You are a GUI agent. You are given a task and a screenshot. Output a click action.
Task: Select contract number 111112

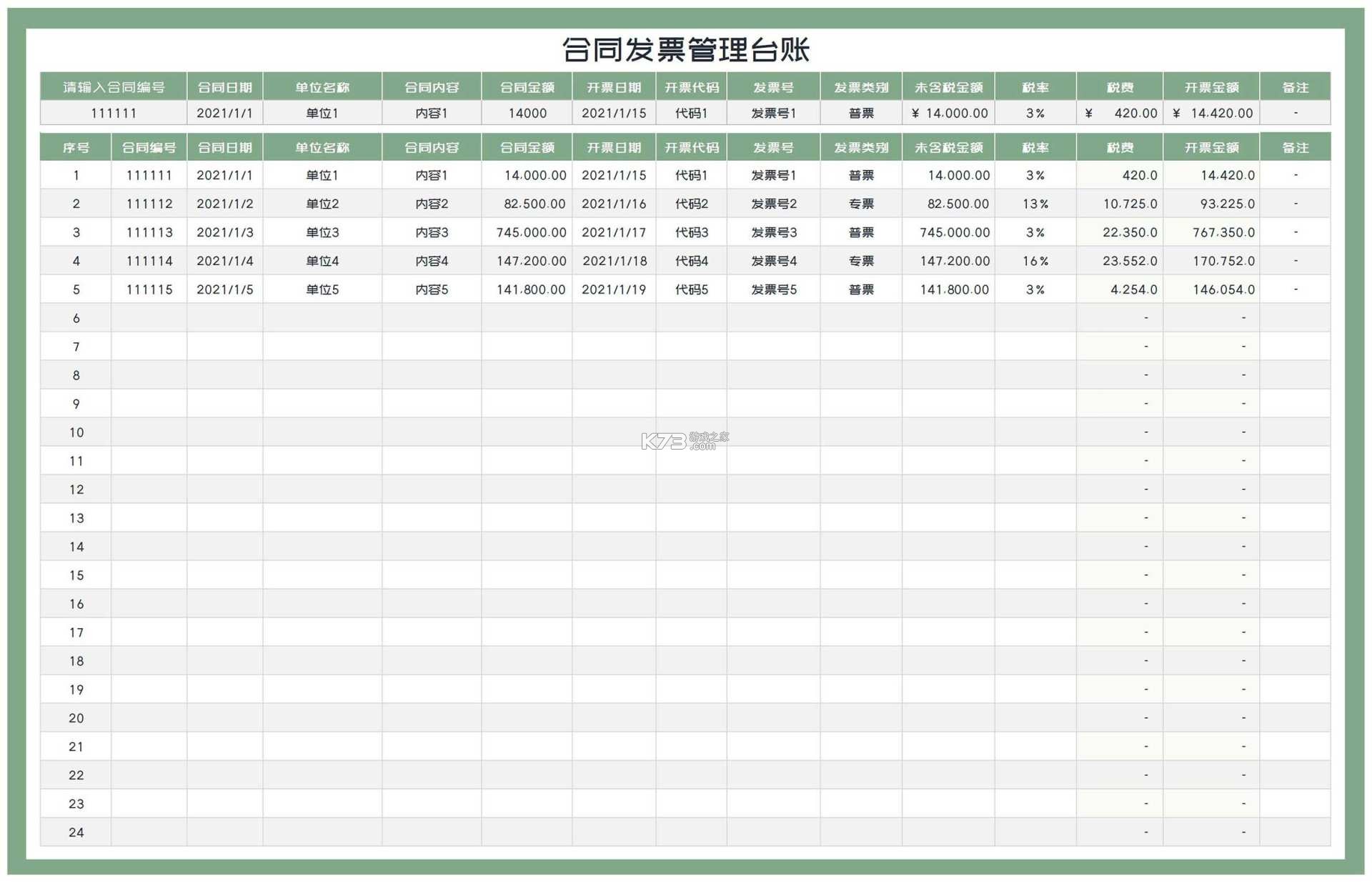(149, 204)
